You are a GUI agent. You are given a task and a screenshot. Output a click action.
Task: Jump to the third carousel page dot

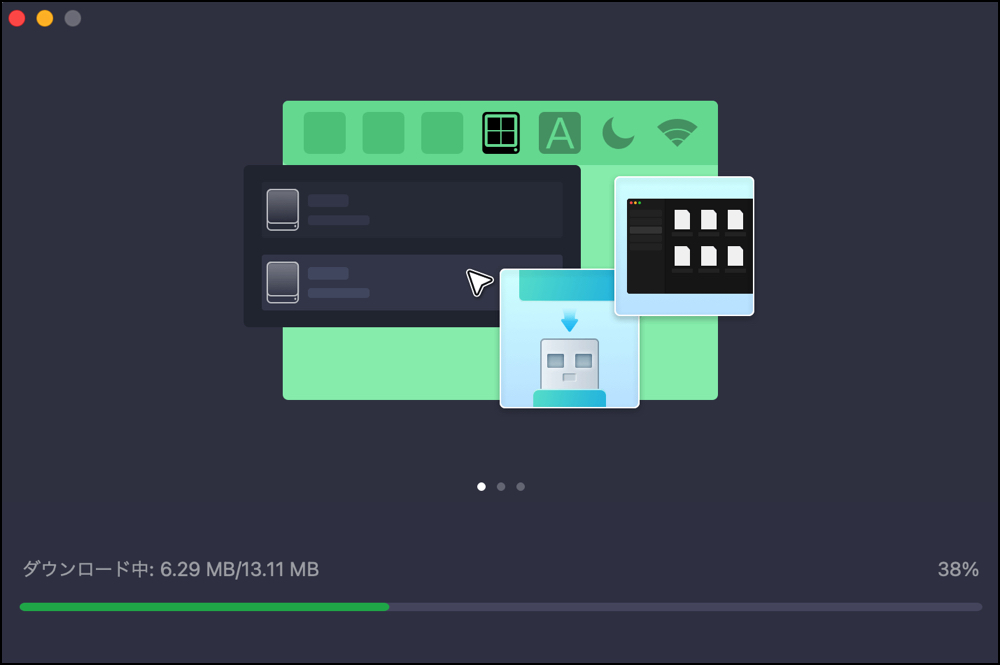pos(520,486)
